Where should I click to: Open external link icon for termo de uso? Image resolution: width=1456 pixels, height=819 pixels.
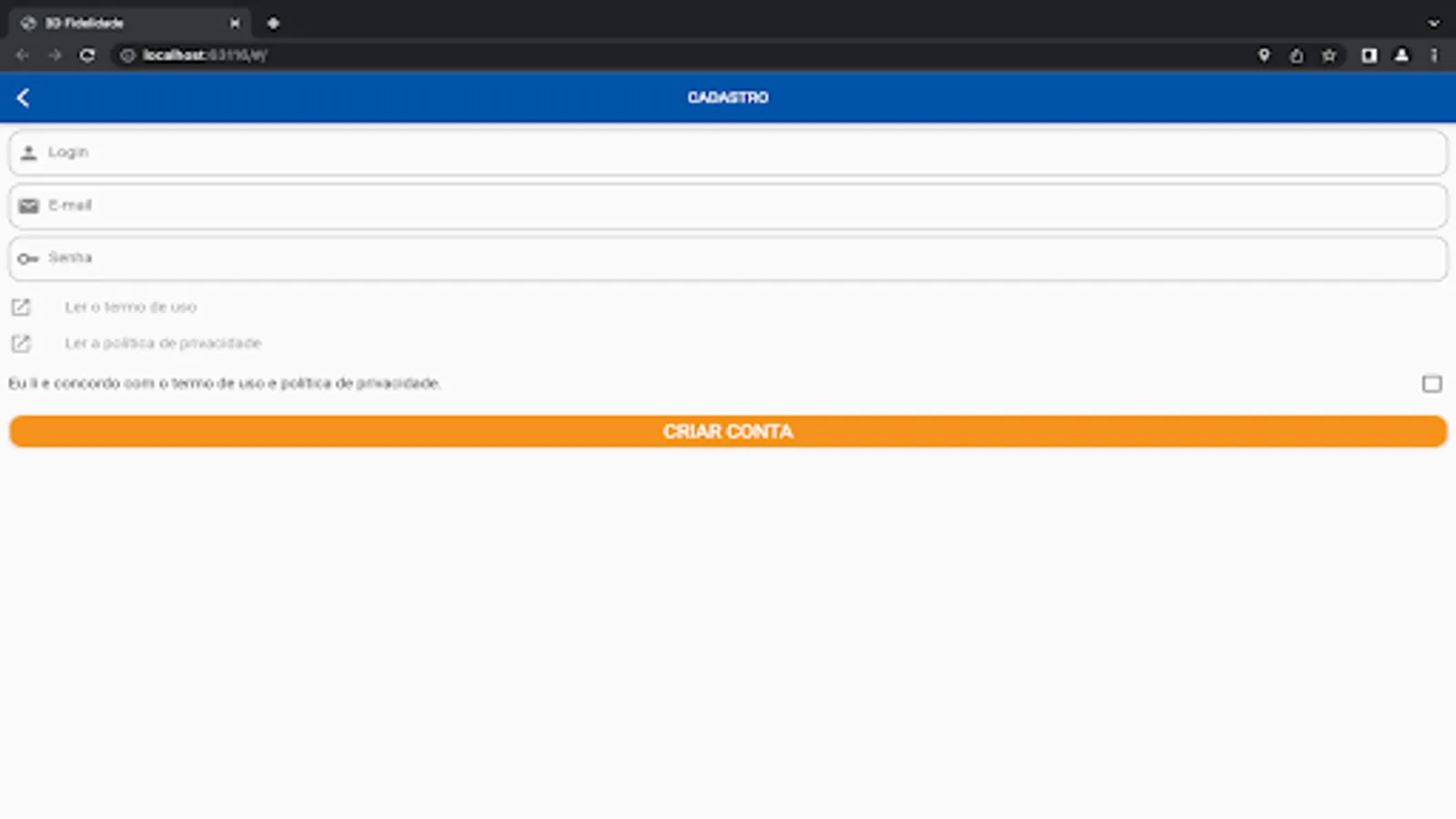(x=21, y=308)
